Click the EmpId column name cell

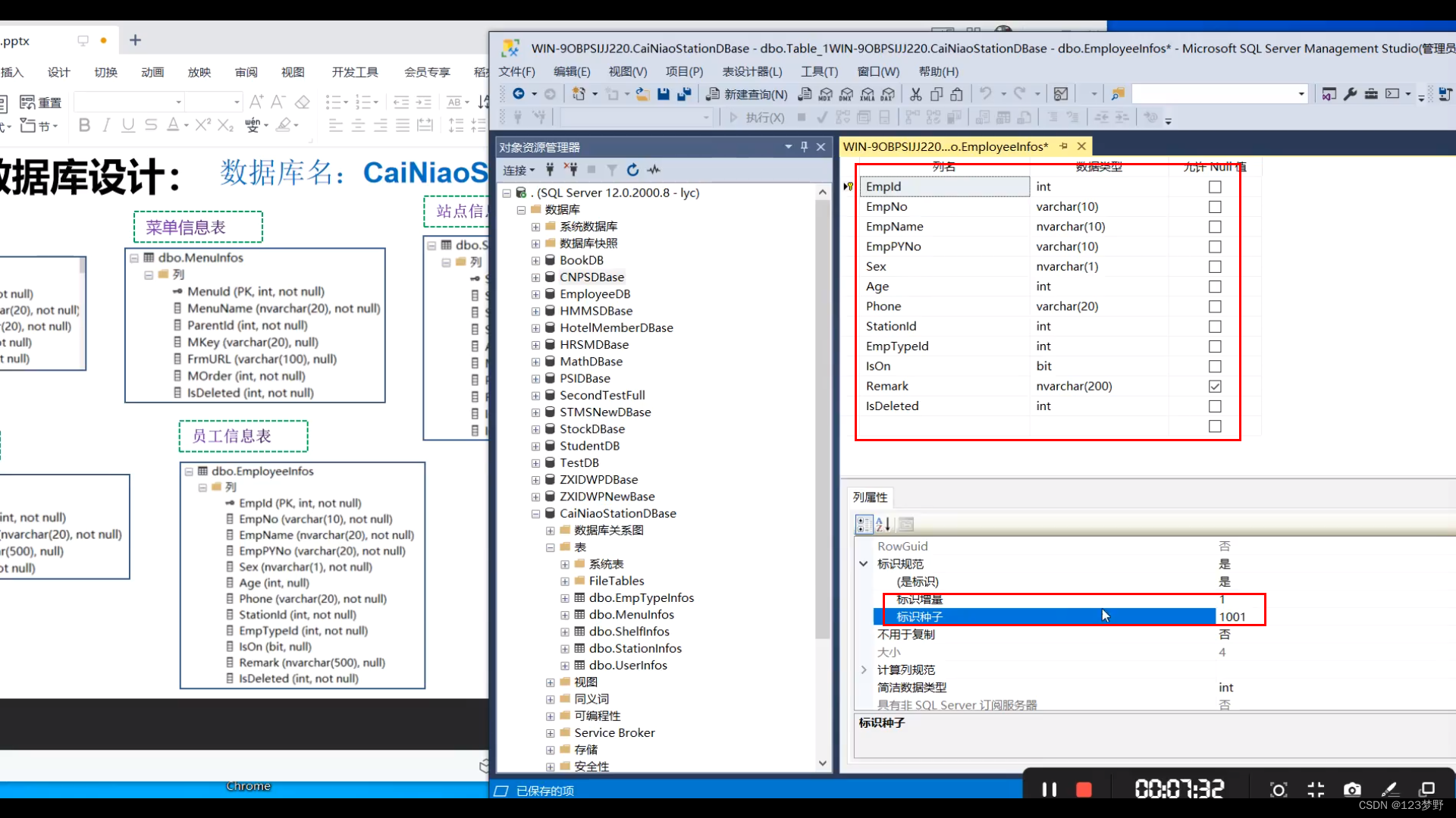pyautogui.click(x=945, y=186)
